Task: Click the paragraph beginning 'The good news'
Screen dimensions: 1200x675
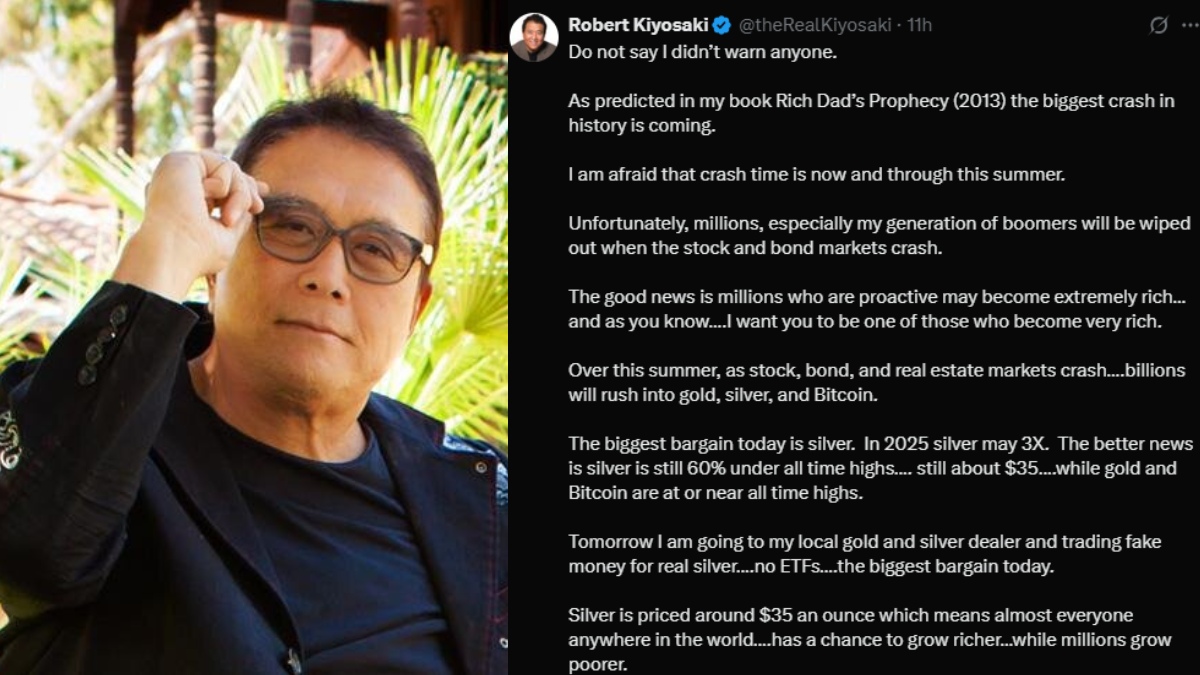Action: (x=867, y=309)
